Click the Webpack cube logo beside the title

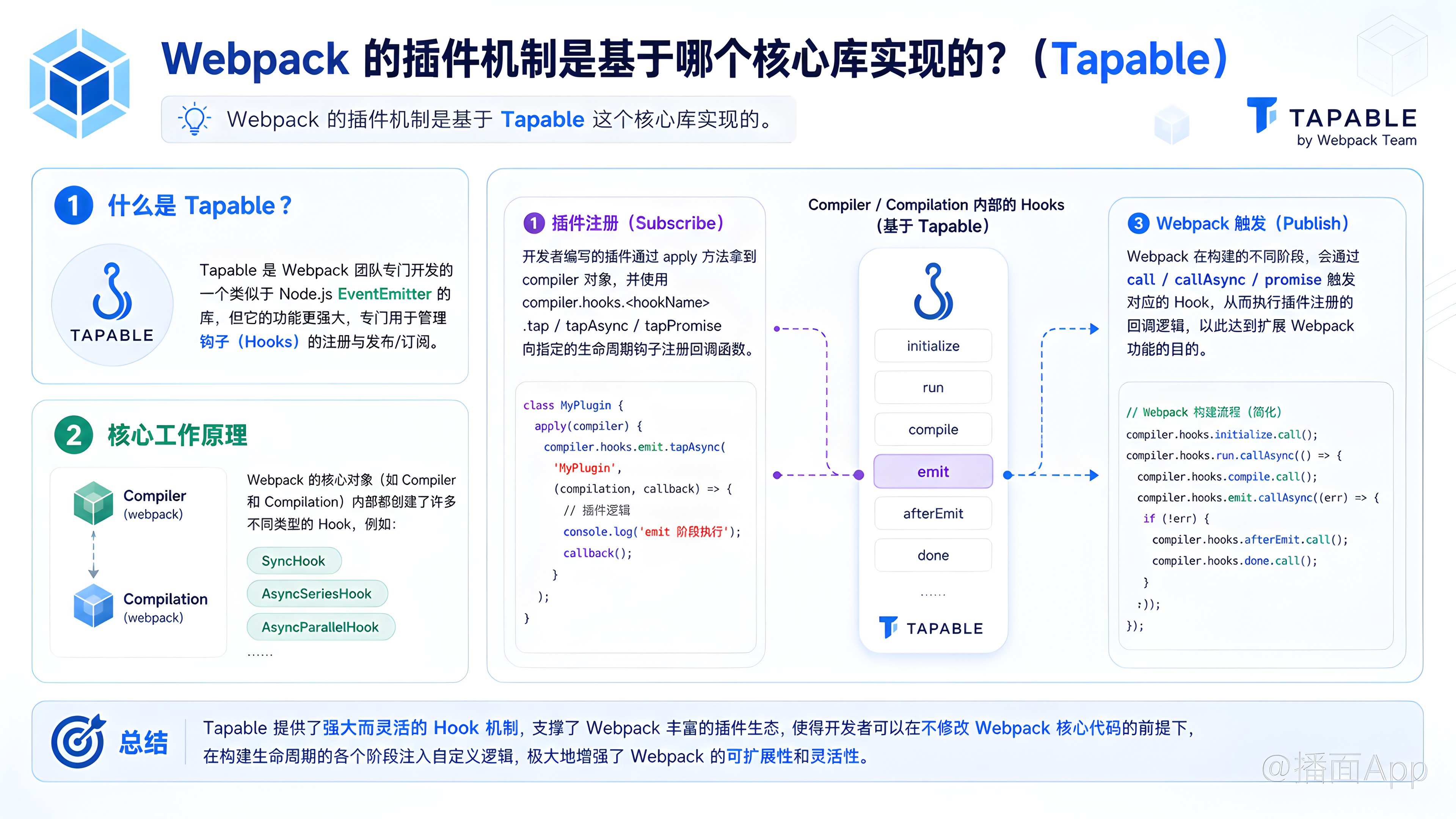80,84
